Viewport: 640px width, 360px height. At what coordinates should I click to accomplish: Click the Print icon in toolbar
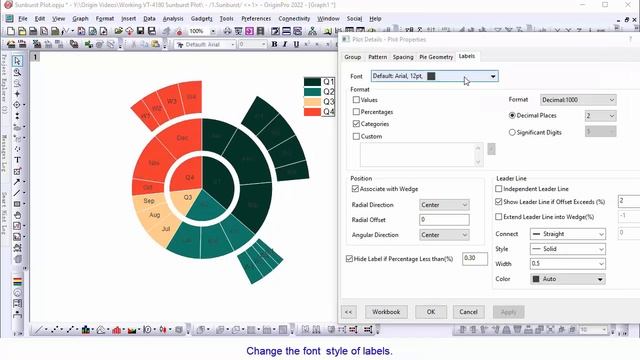coord(227,31)
